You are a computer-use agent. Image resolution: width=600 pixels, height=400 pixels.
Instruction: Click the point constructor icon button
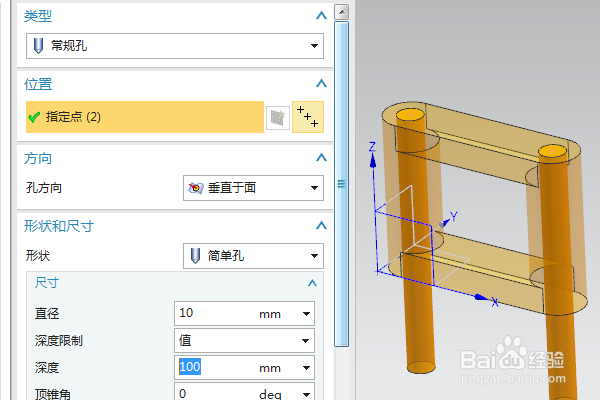pyautogui.click(x=308, y=117)
